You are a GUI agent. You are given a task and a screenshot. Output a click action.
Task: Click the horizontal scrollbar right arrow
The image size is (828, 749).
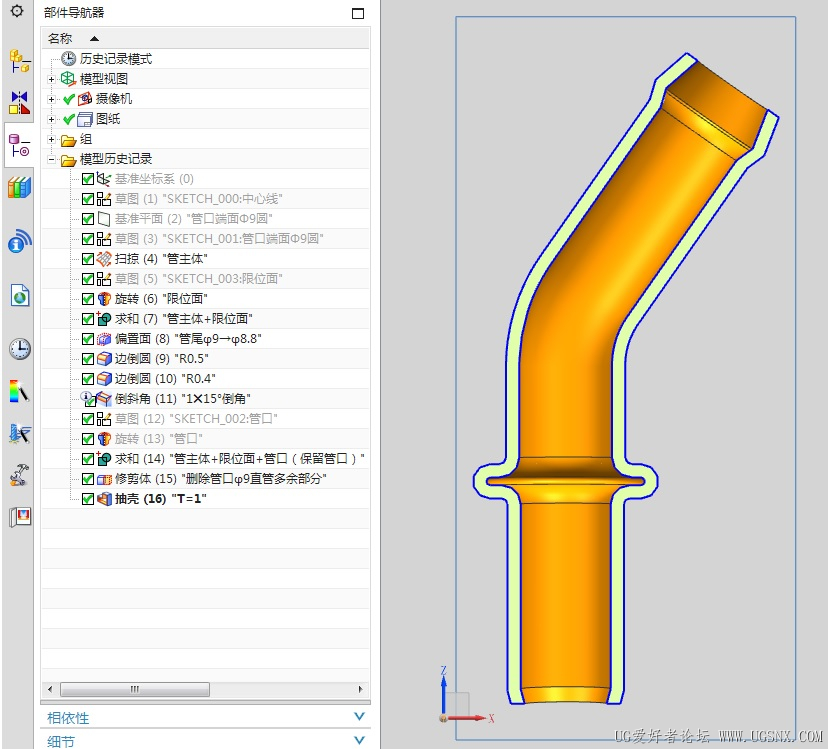tap(361, 689)
